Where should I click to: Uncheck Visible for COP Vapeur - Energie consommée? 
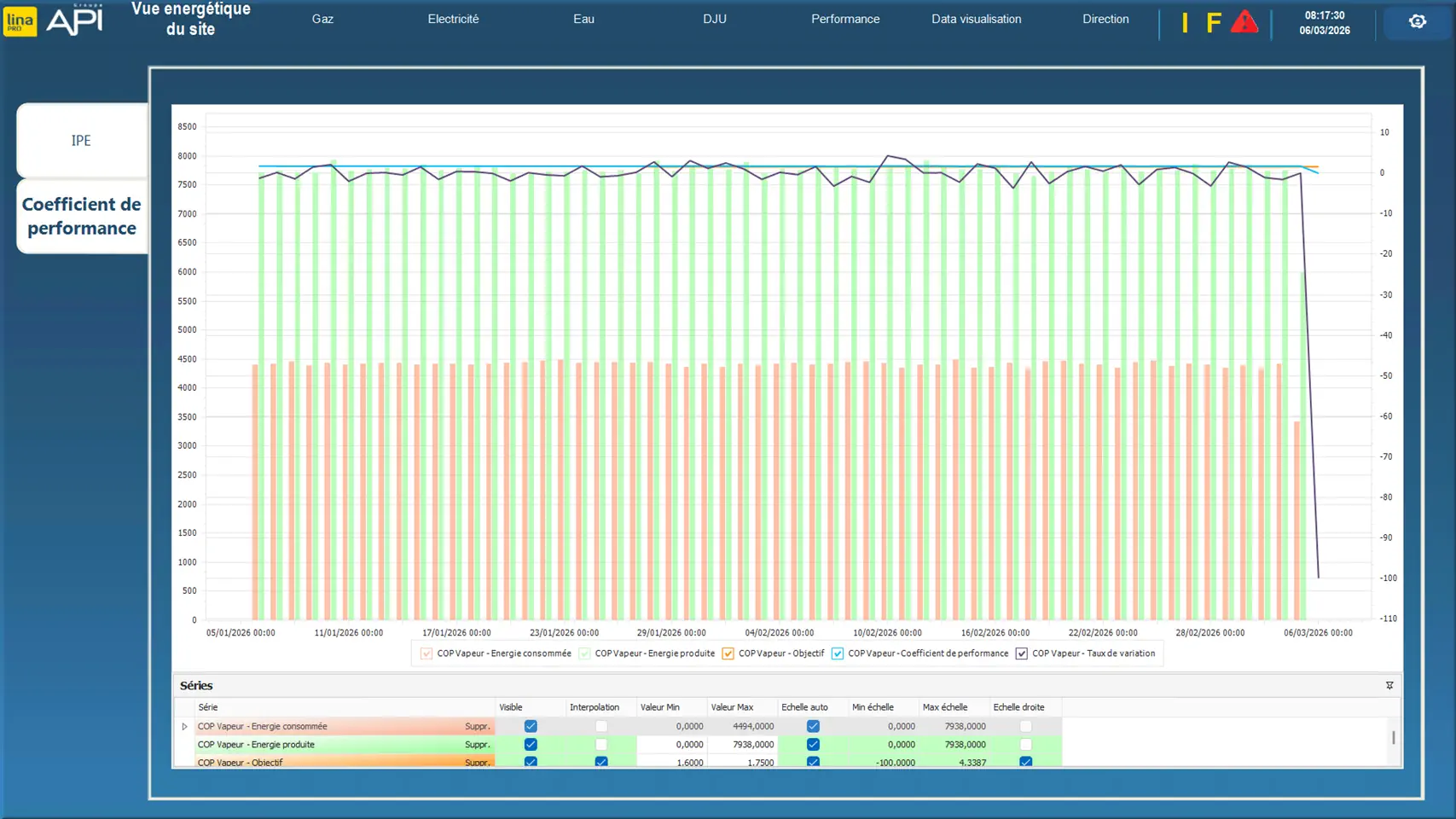coord(531,727)
